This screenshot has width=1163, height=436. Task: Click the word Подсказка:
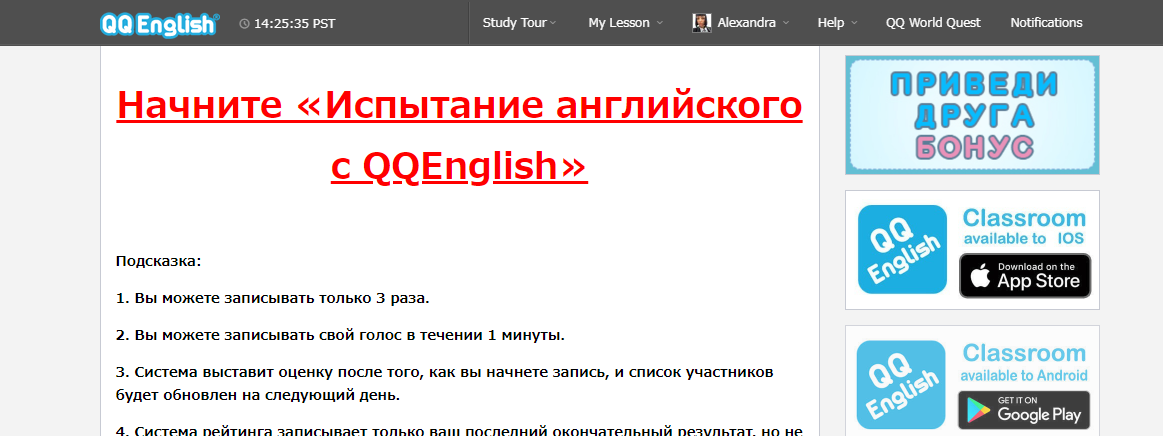click(x=159, y=262)
